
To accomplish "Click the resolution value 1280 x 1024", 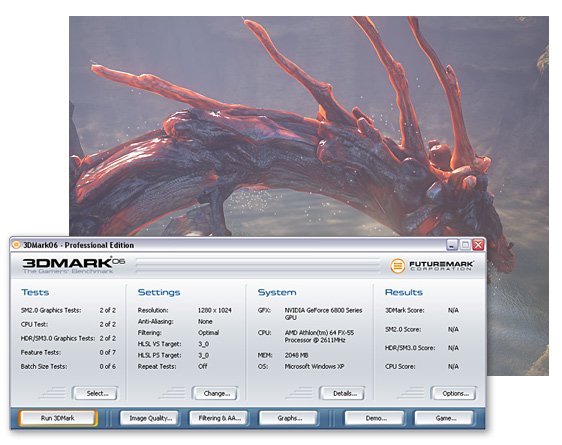I will [x=214, y=310].
